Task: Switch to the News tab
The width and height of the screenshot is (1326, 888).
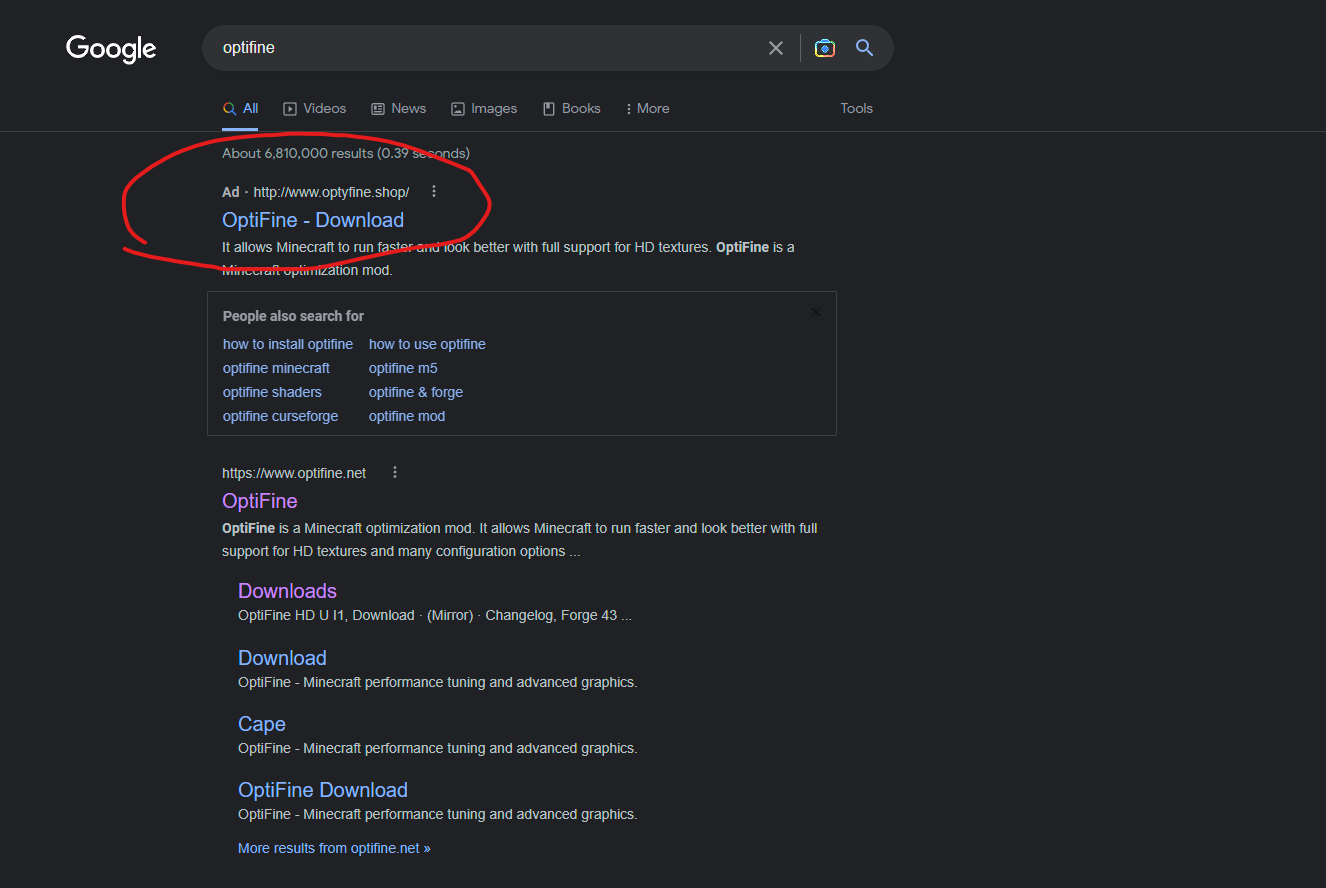Action: 398,108
